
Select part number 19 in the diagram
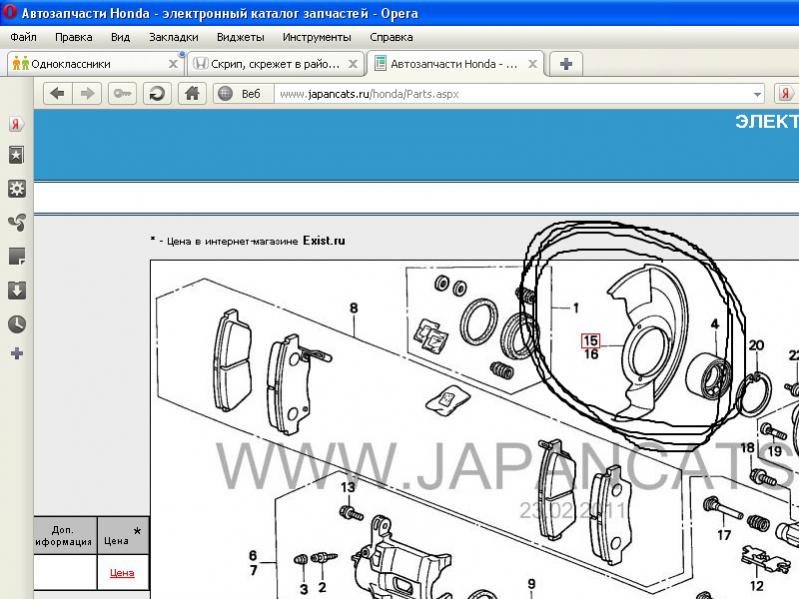[x=775, y=451]
